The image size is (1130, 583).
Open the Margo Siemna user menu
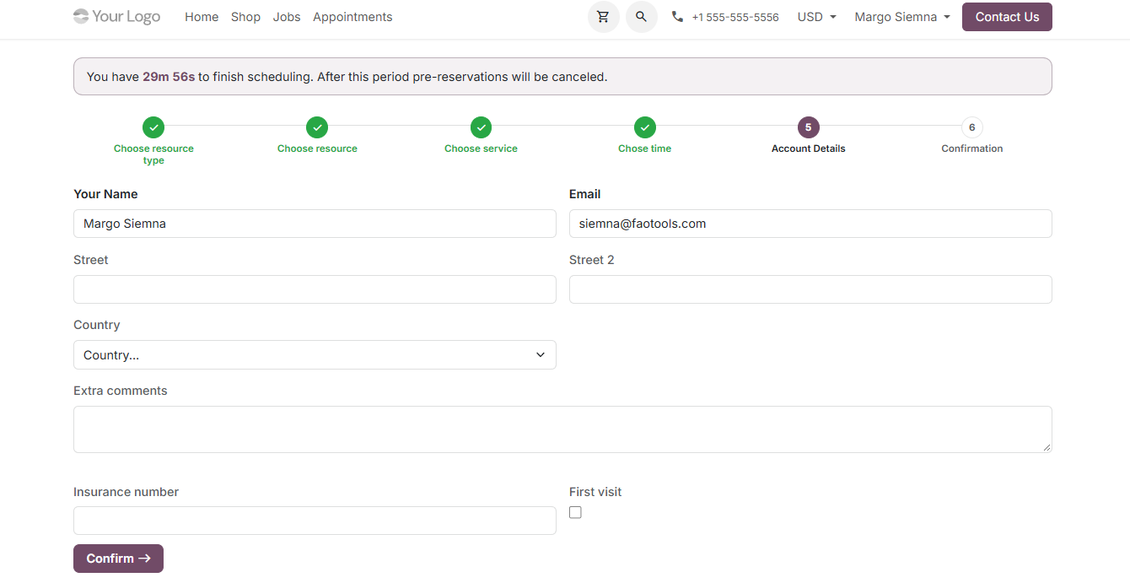click(x=902, y=17)
